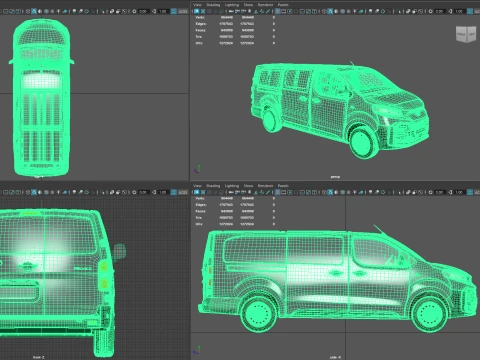Toggle Resolution Gate in side panel

(290, 192)
